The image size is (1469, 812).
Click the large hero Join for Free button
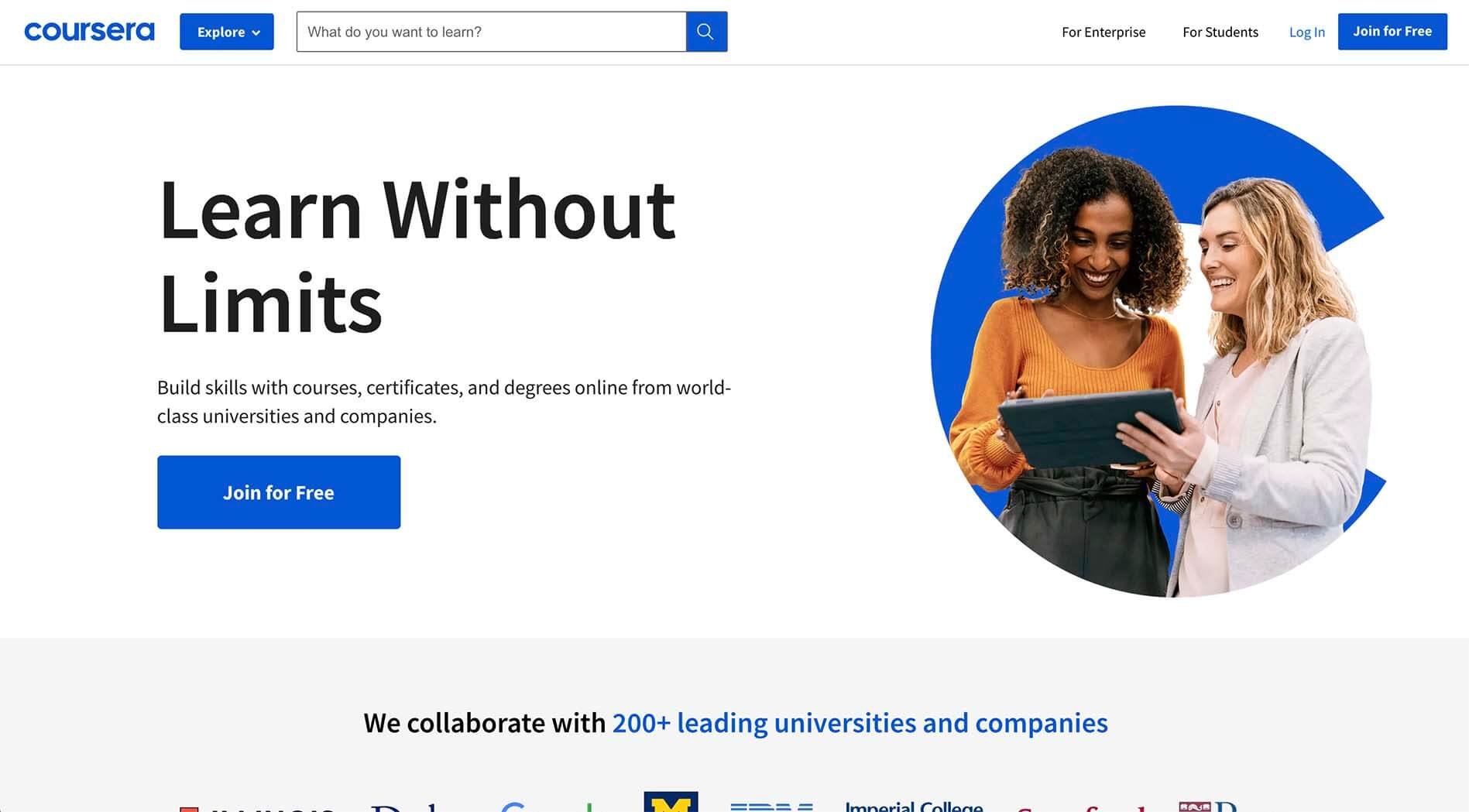(x=279, y=492)
